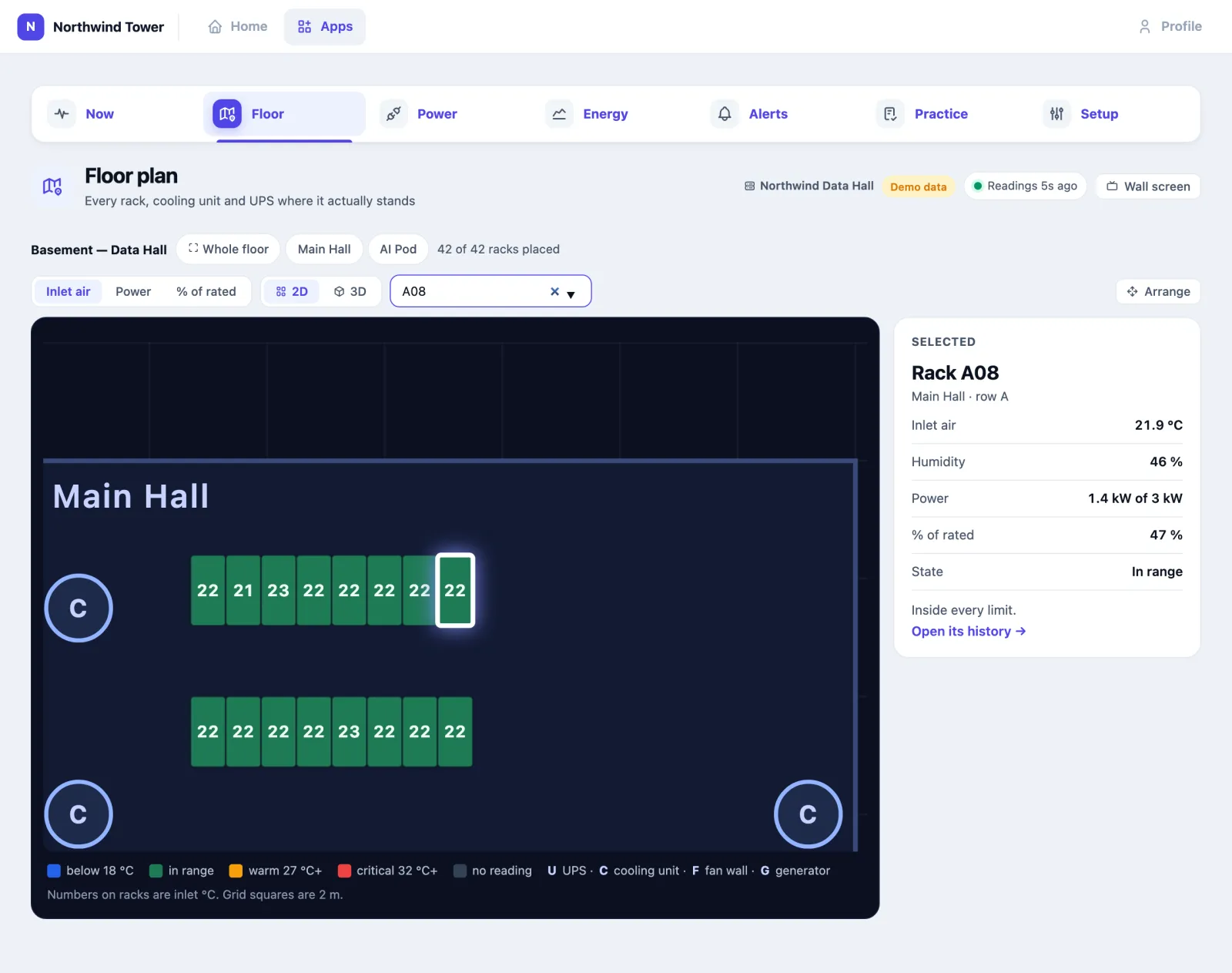Open its history link for Rack A08

(x=969, y=632)
